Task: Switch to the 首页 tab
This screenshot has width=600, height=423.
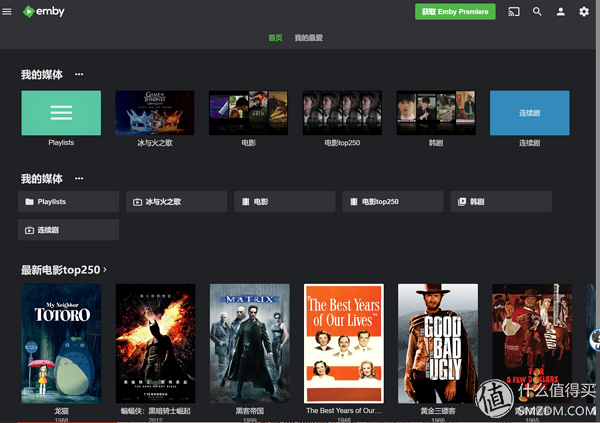Action: [275, 38]
